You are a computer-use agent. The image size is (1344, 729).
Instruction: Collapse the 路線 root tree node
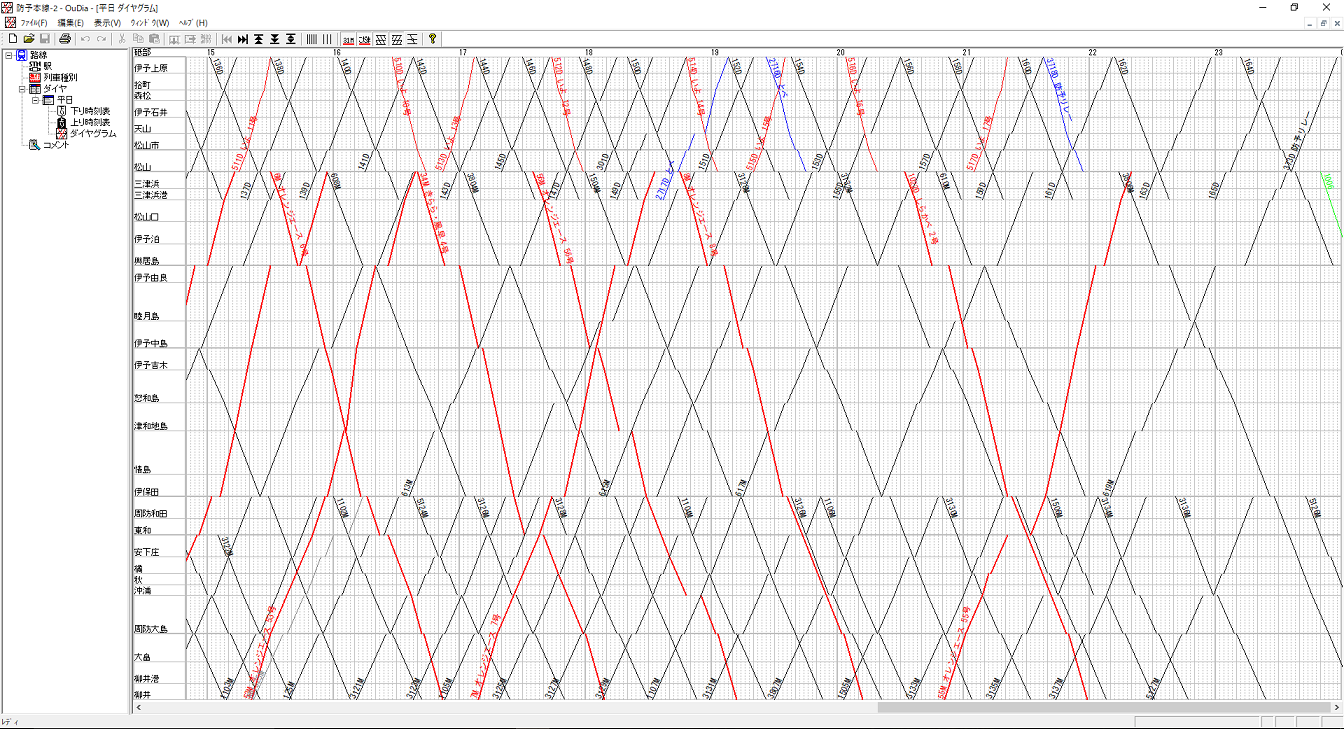[9, 55]
